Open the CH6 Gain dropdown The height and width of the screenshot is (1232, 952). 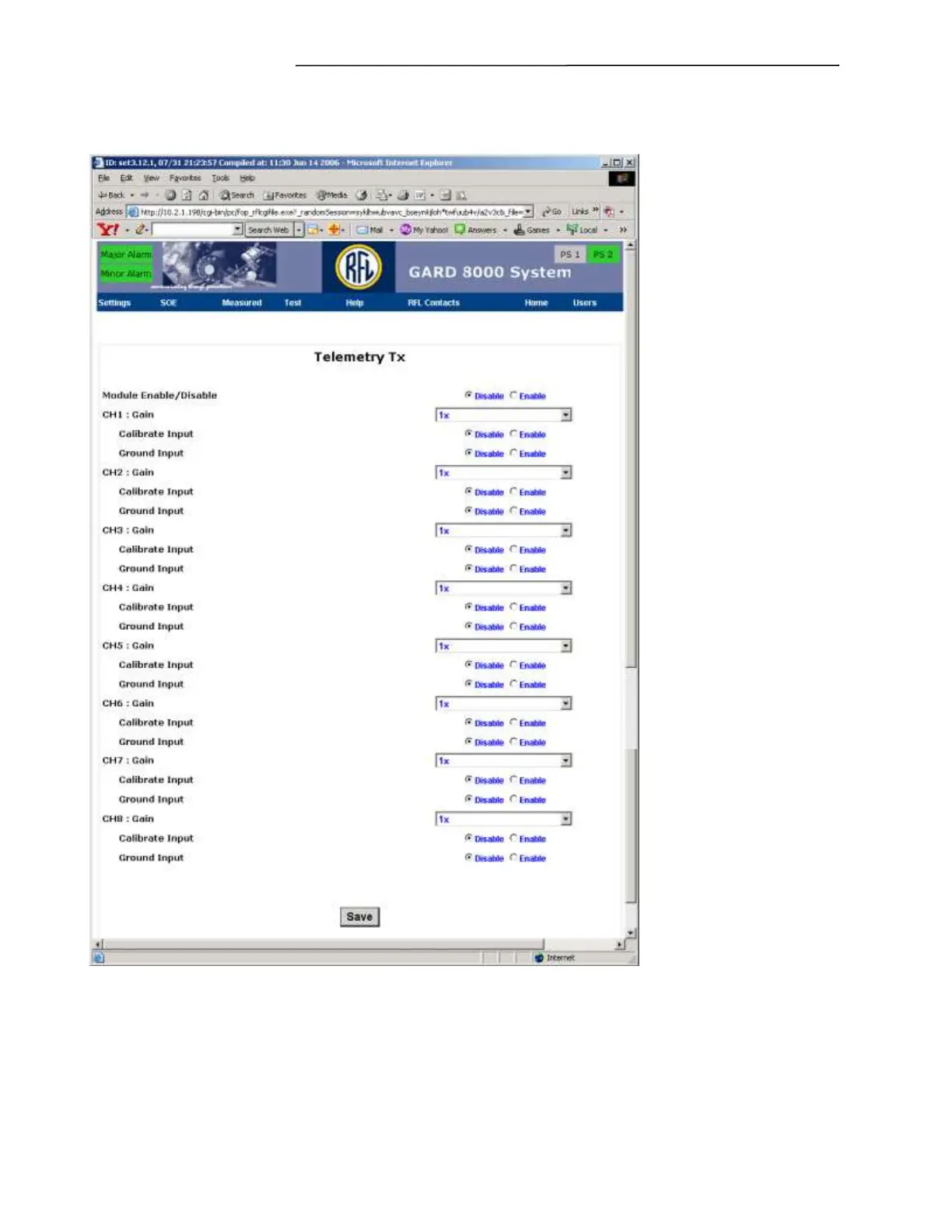(x=503, y=703)
